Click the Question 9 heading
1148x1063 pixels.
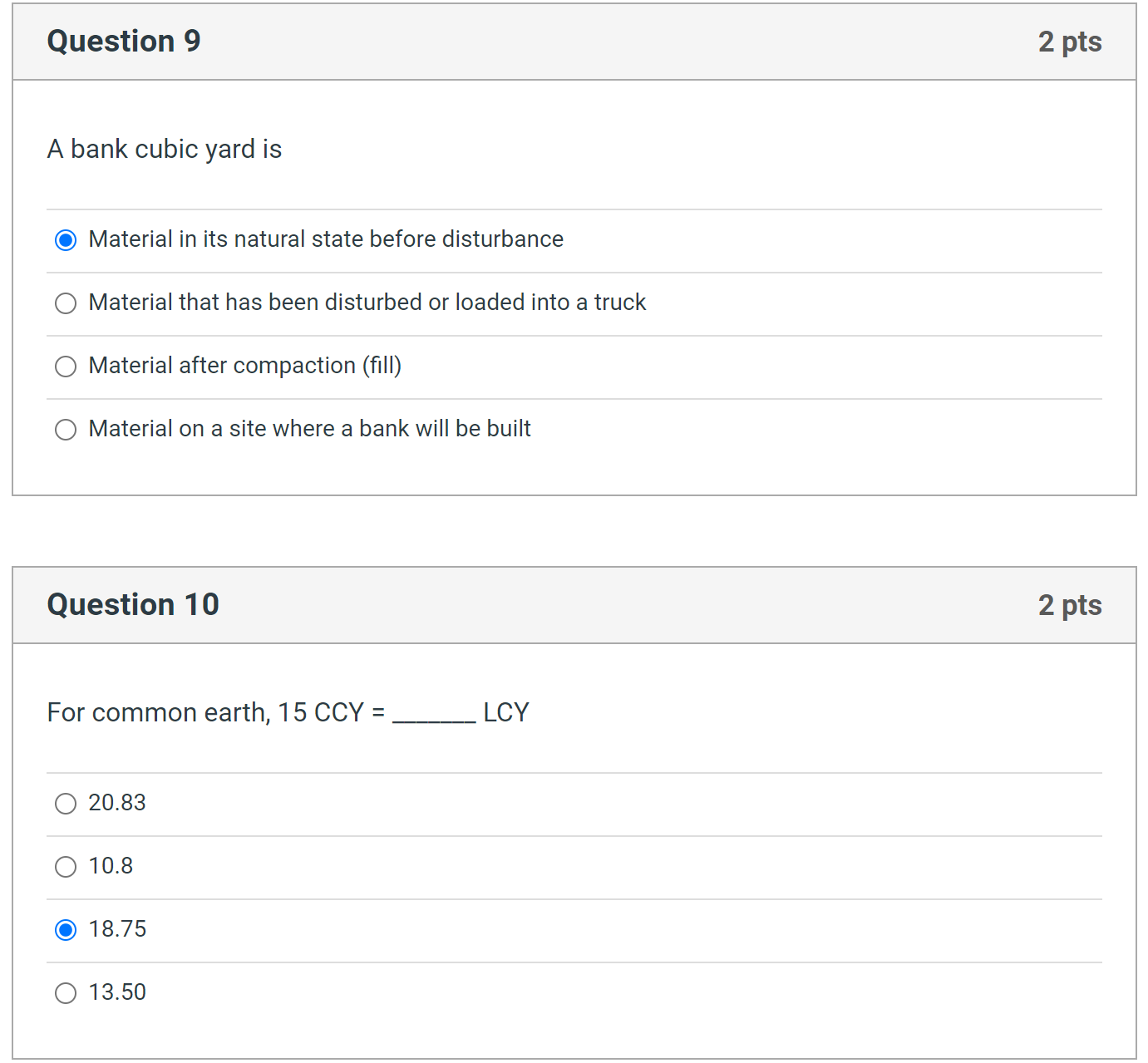click(x=124, y=42)
